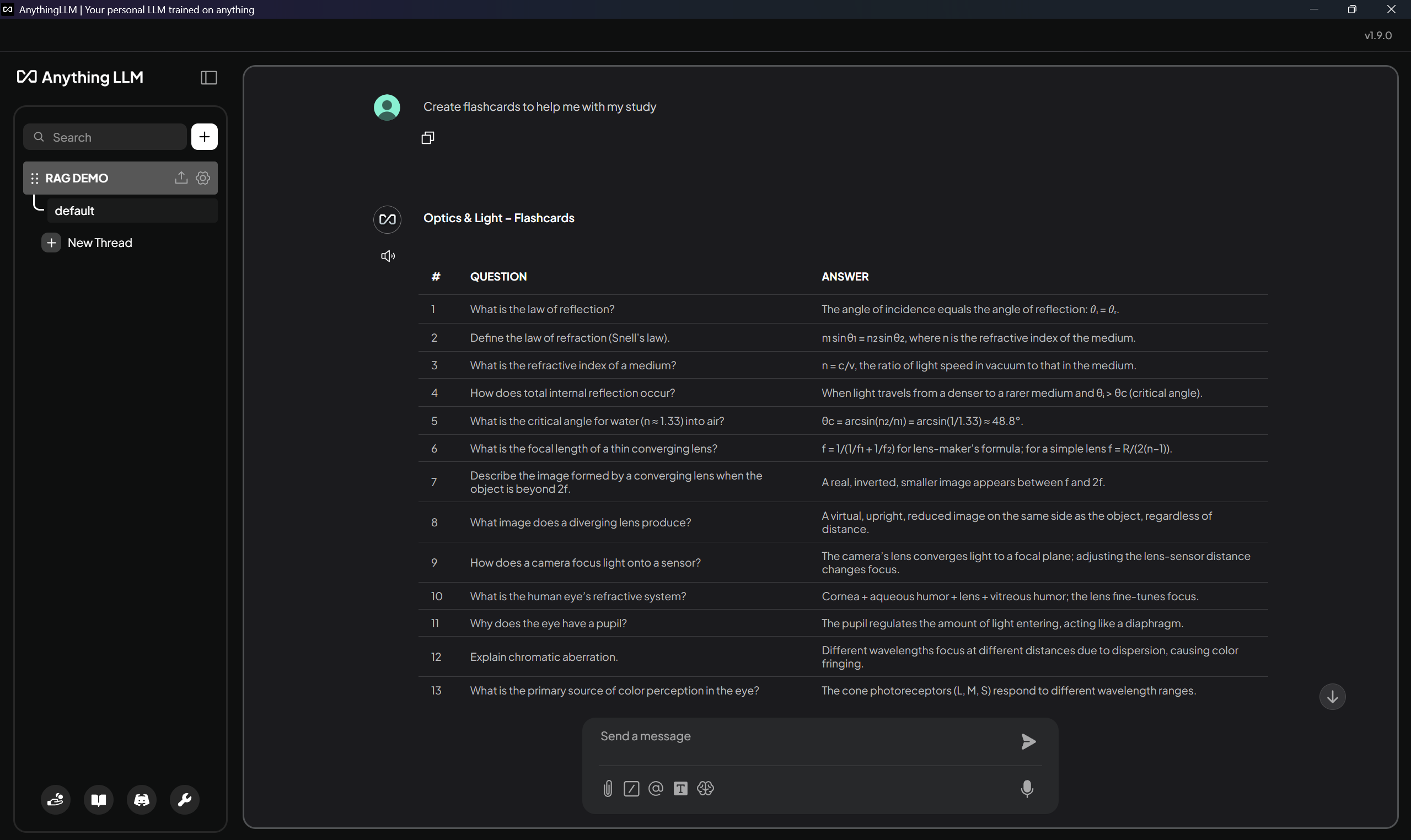Viewport: 1411px width, 840px height.
Task: Click the new workspace plus button
Action: [x=205, y=137]
